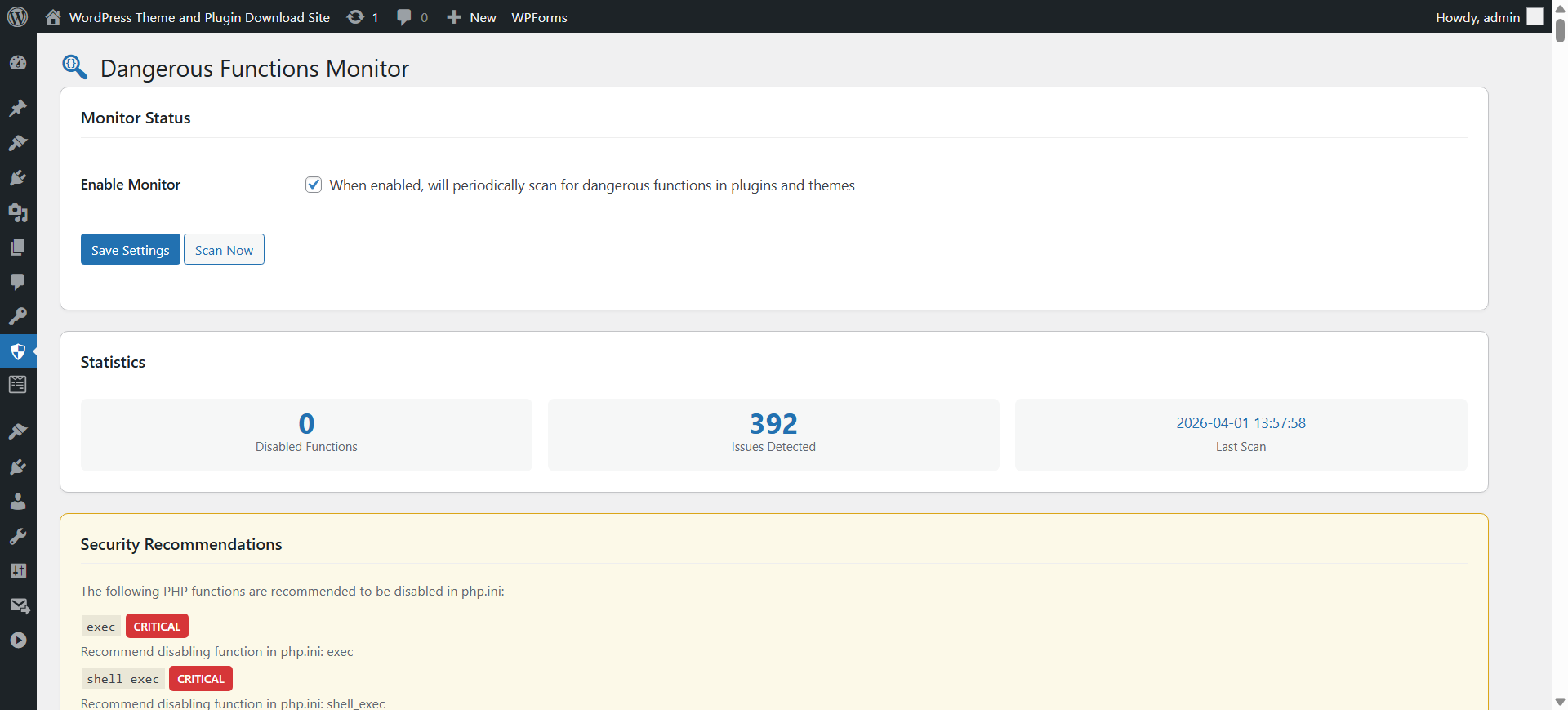Click the envelope-with-arrow mail icon
The height and width of the screenshot is (710, 1568).
(20, 605)
